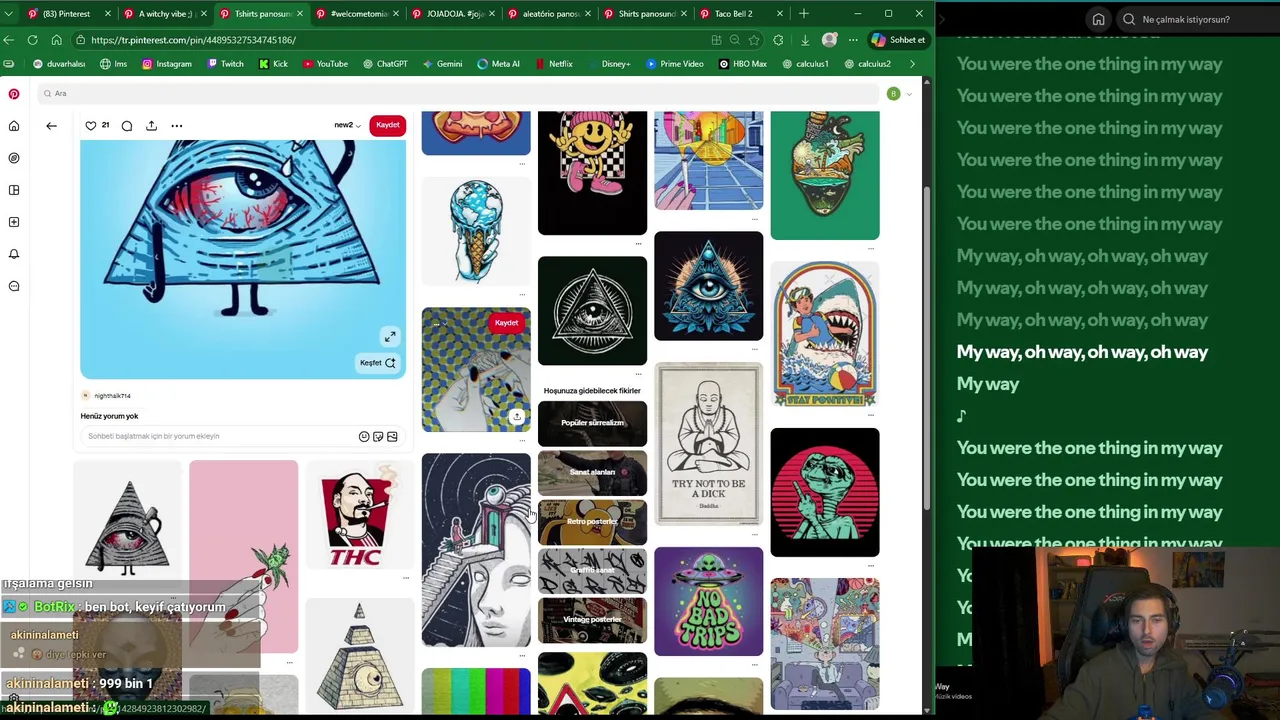Screen dimensions: 1280x720
Task: Switch to the (83) Pinterest tab
Action: (x=67, y=14)
